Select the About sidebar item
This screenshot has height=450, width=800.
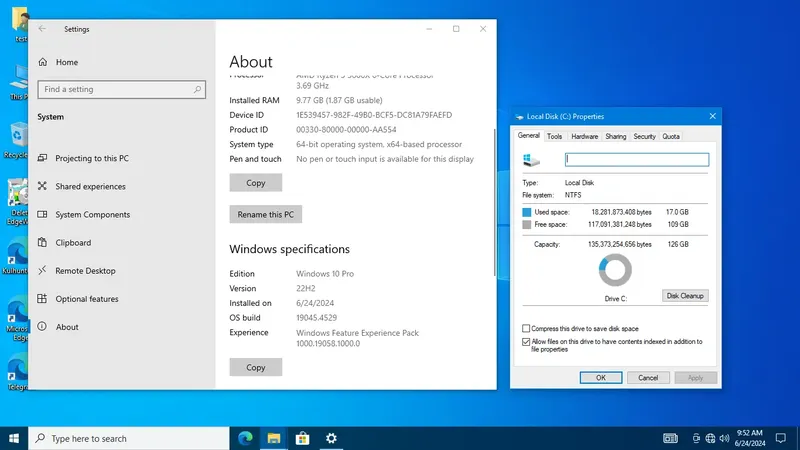[x=67, y=327]
